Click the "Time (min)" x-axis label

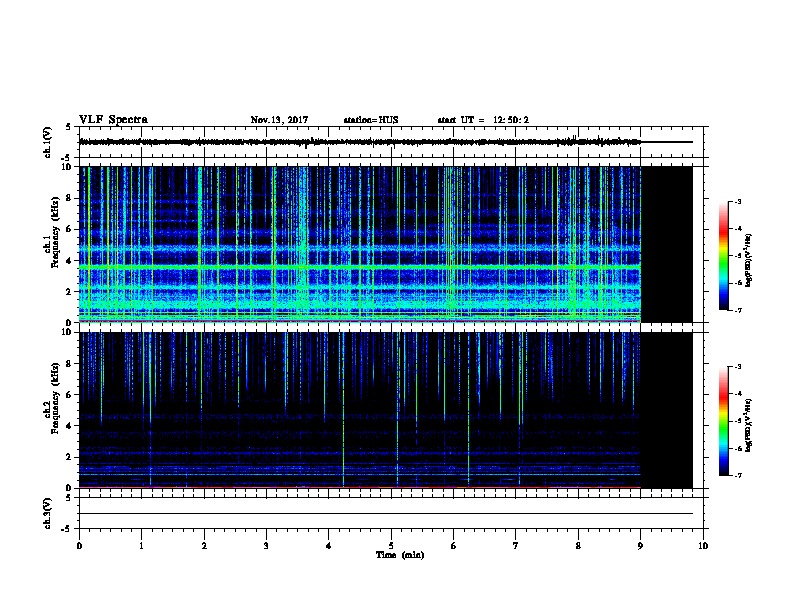coord(400,555)
